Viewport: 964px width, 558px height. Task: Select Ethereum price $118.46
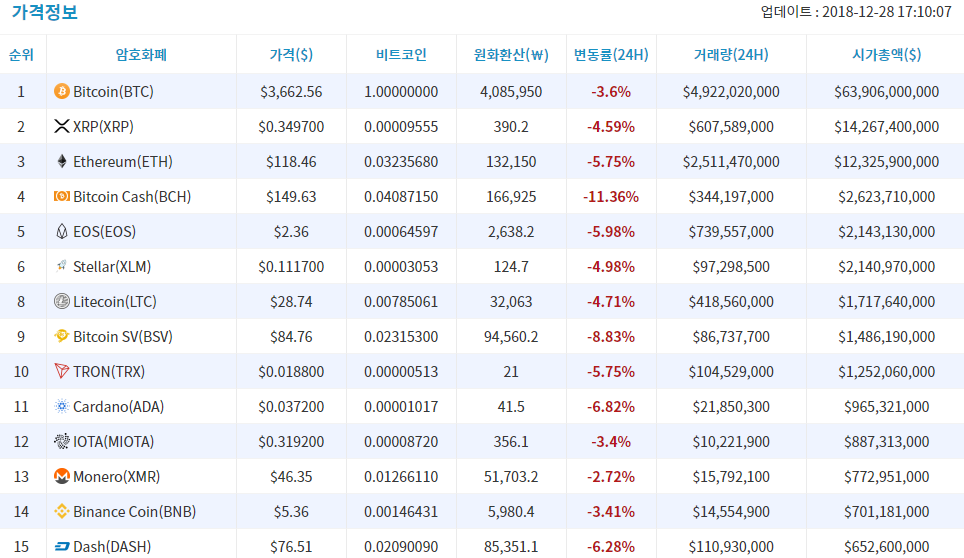coord(291,162)
